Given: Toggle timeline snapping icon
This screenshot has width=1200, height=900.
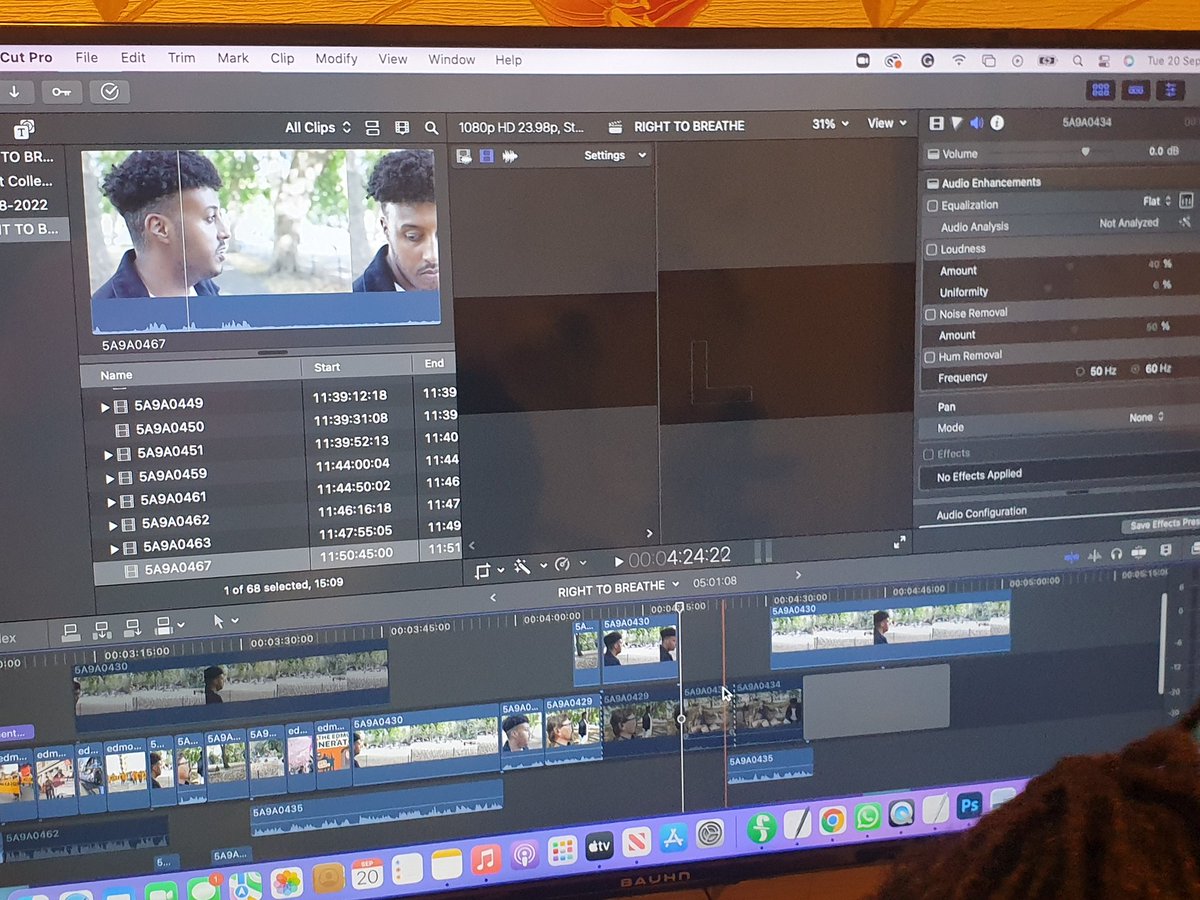Looking at the screenshot, I should (x=1139, y=552).
